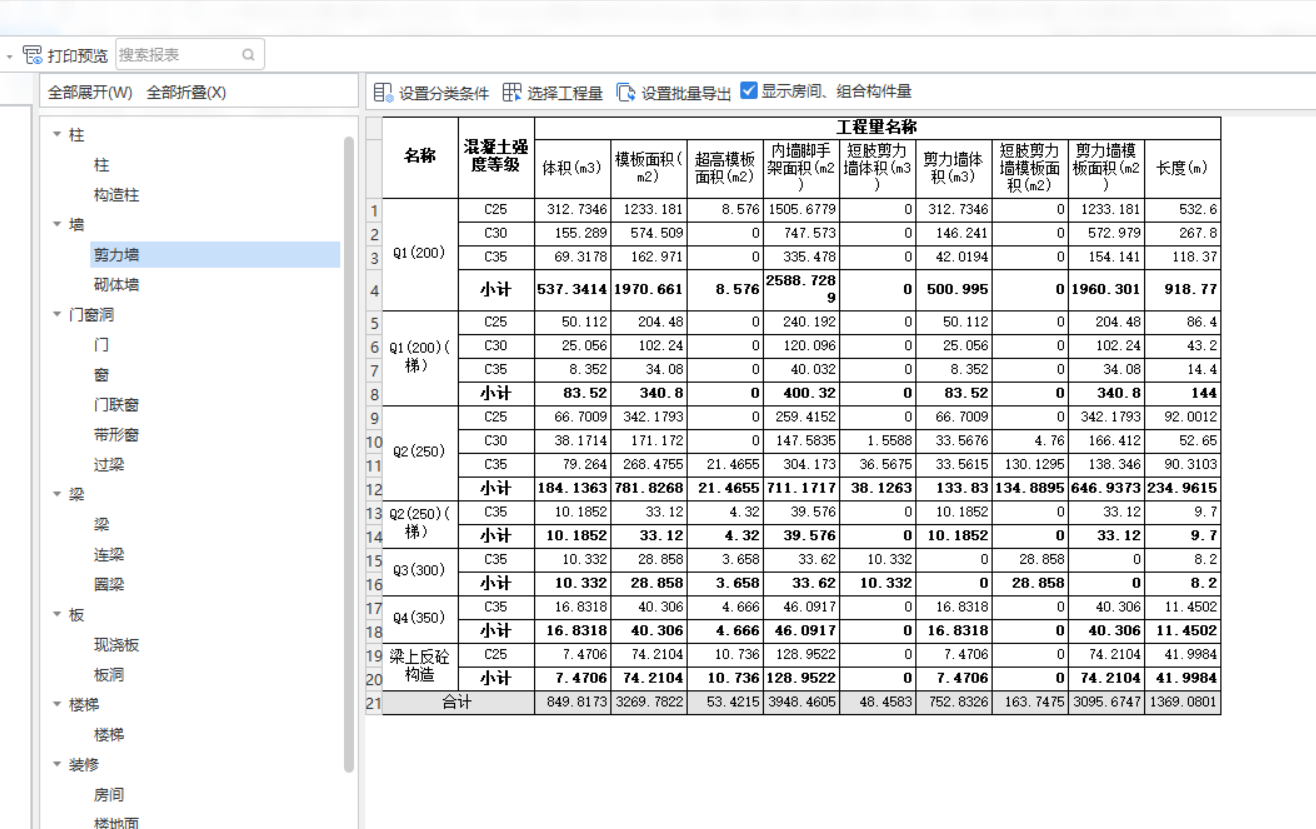Click the set classification conditions icon
The width and height of the screenshot is (1316, 829).
383,92
